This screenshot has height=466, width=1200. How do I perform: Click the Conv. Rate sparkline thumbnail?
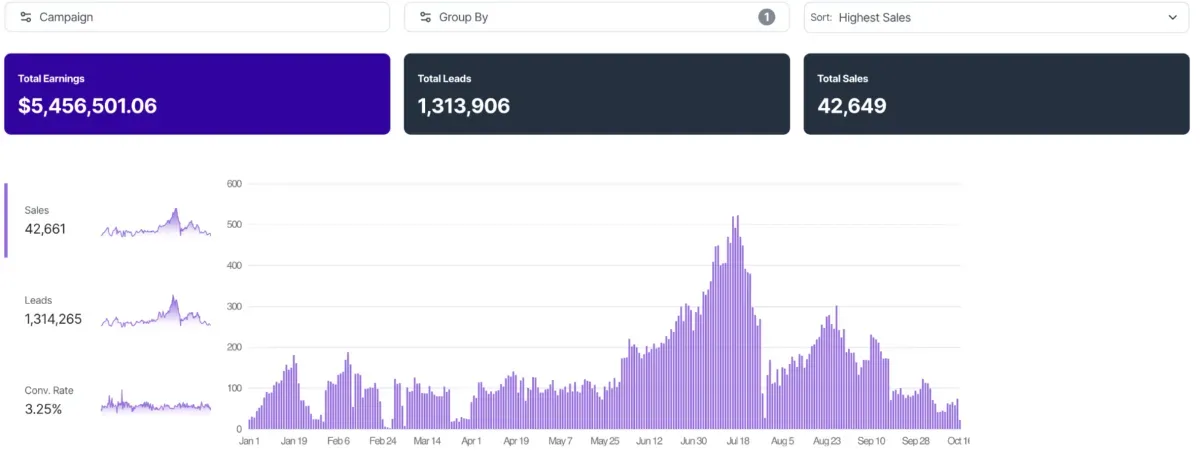[x=156, y=403]
